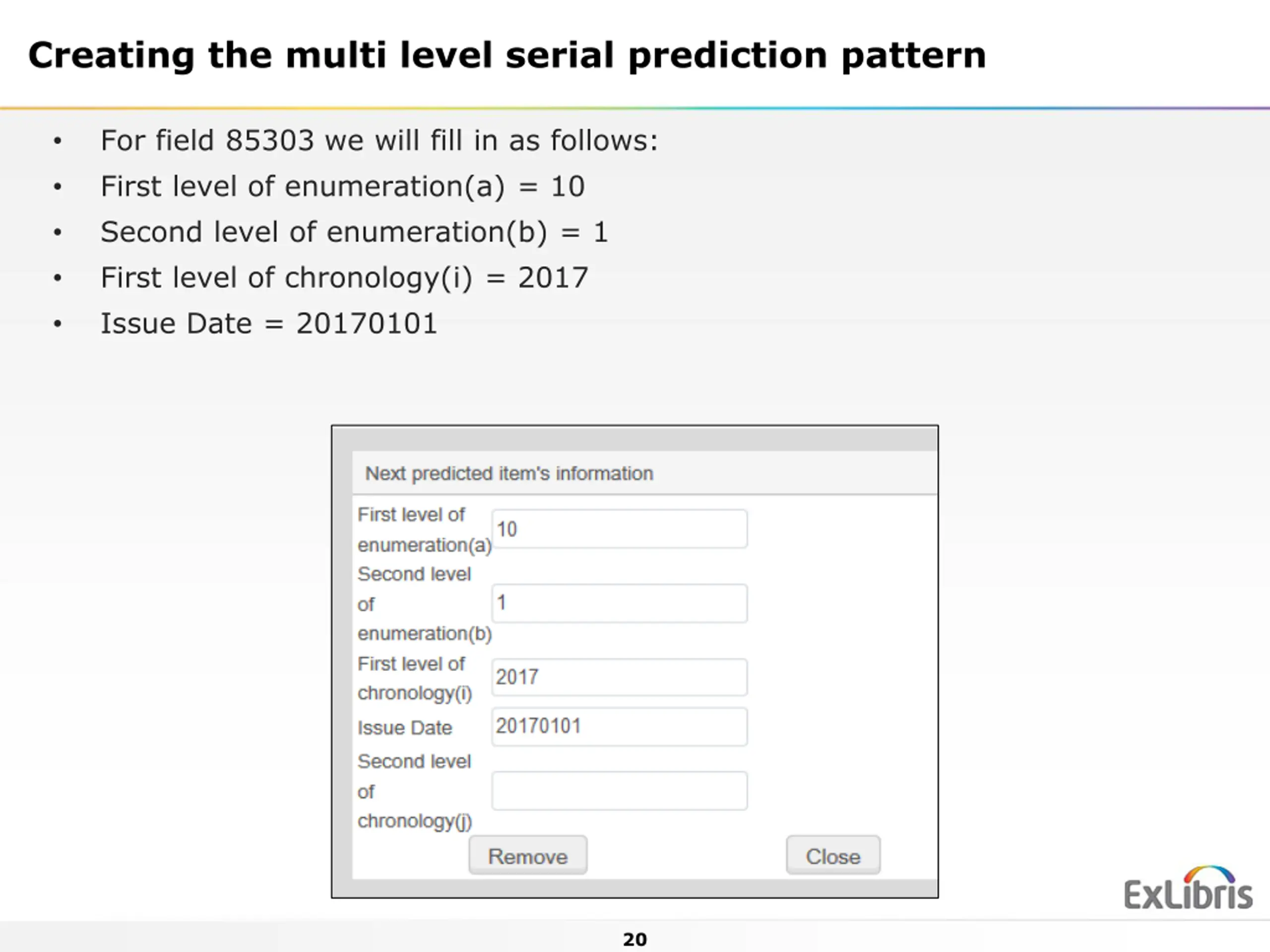
Task: Click the 'First level of enumeration(a) = 10' bullet
Action: point(343,186)
